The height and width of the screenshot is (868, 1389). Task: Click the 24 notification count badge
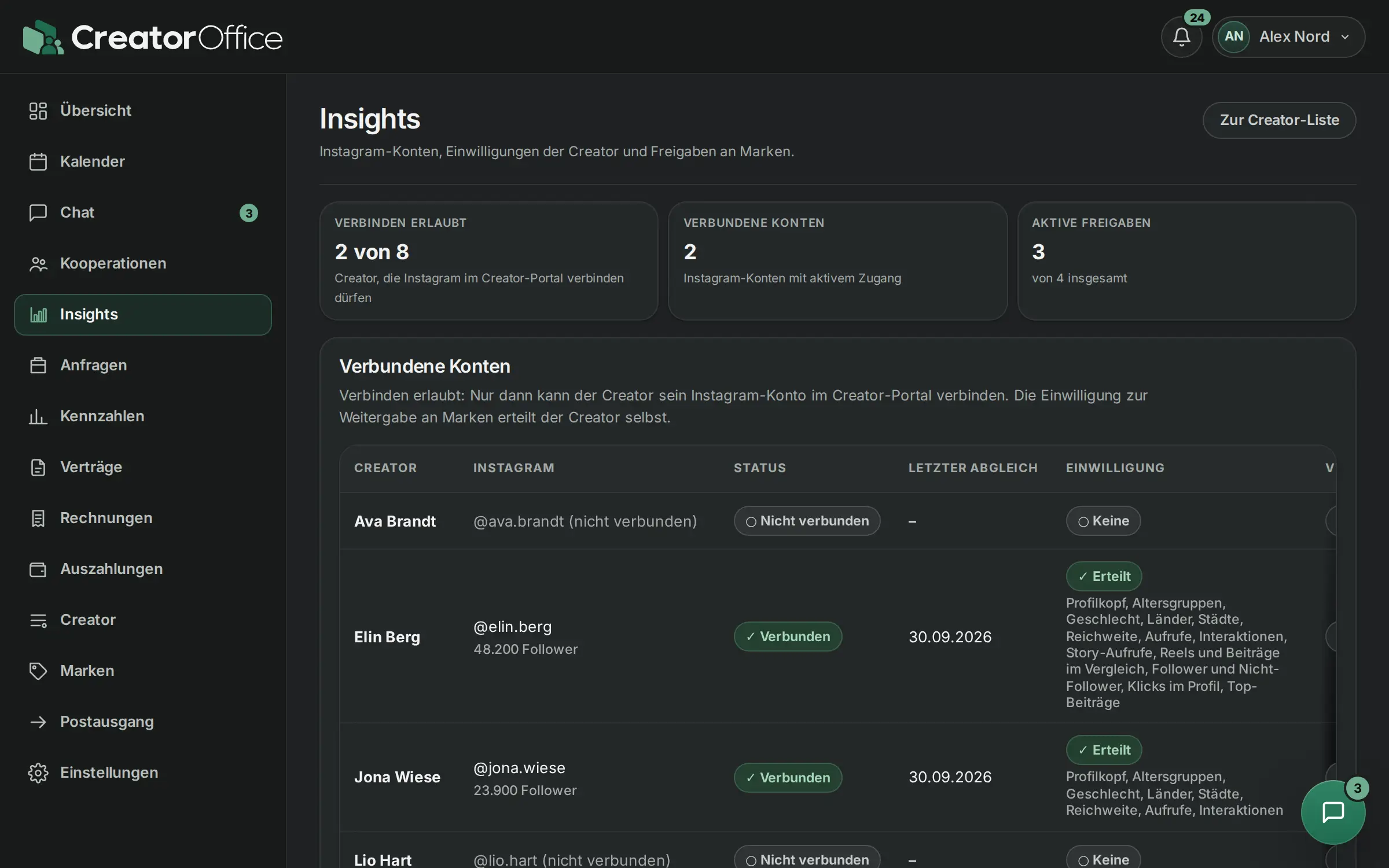(1197, 17)
